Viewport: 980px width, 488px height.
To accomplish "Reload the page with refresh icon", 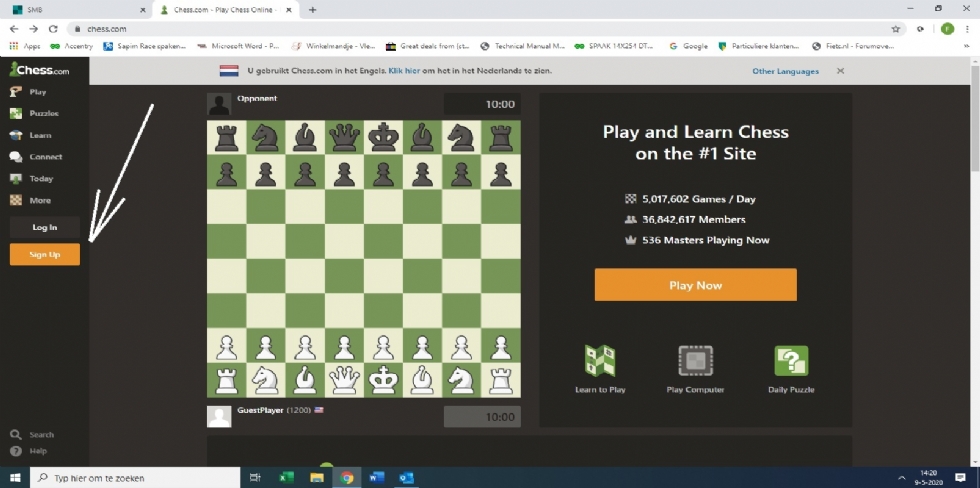I will click(53, 29).
